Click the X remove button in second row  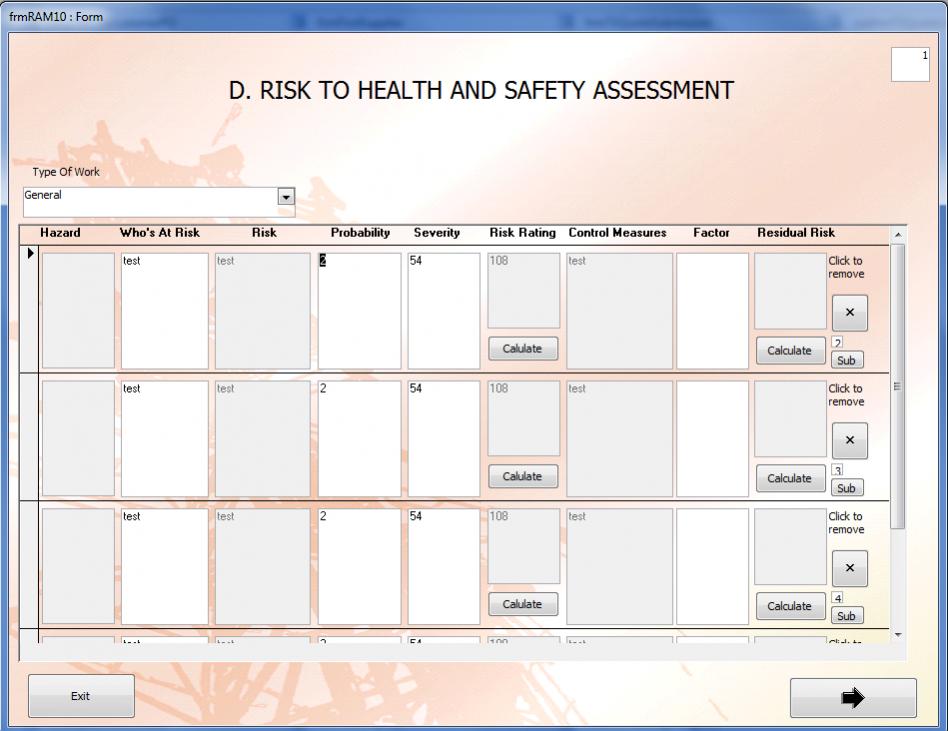(x=849, y=440)
